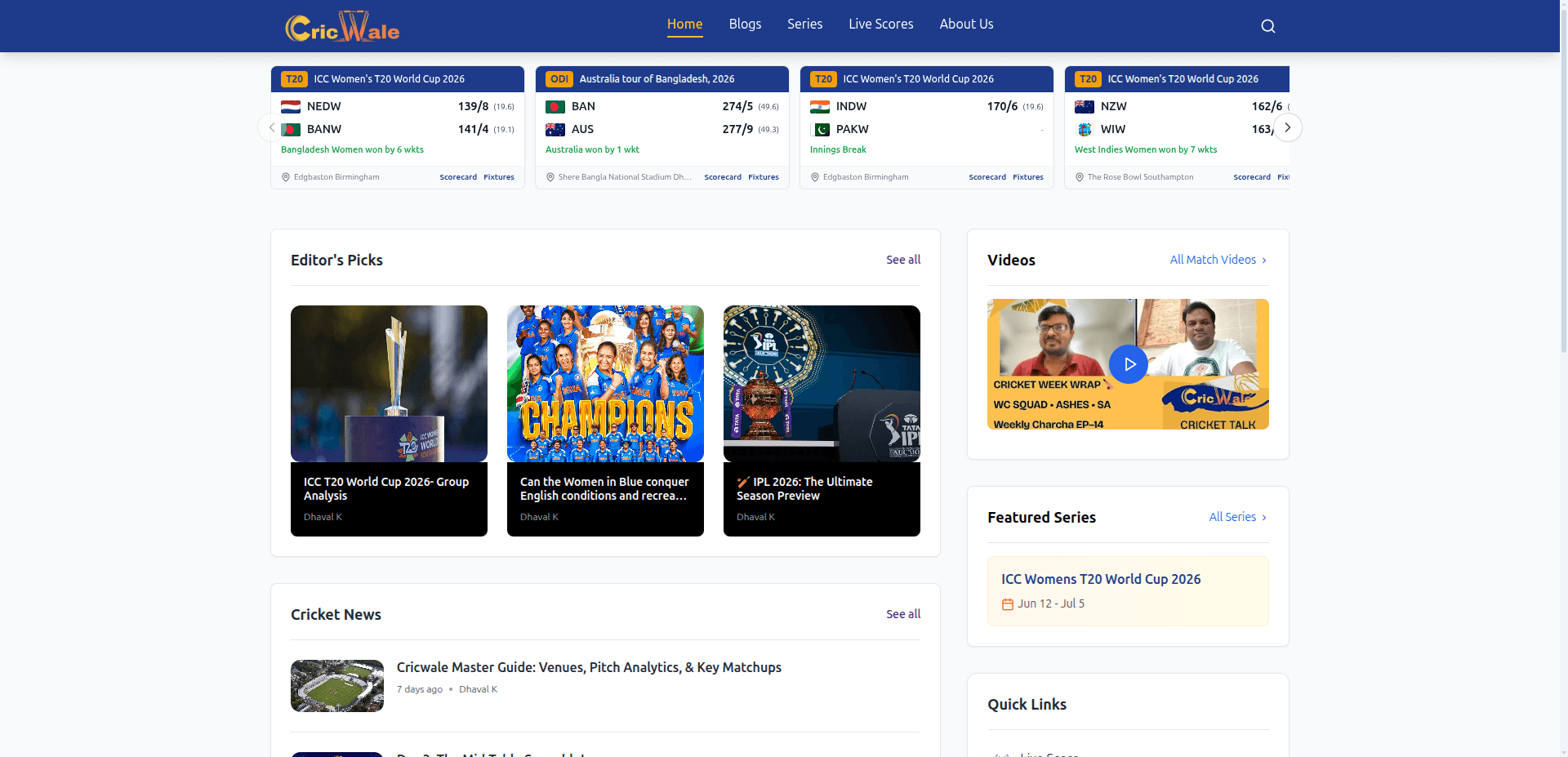The width and height of the screenshot is (1568, 757).
Task: Open Scorecard for NEDW vs BANW
Action: pyautogui.click(x=458, y=177)
